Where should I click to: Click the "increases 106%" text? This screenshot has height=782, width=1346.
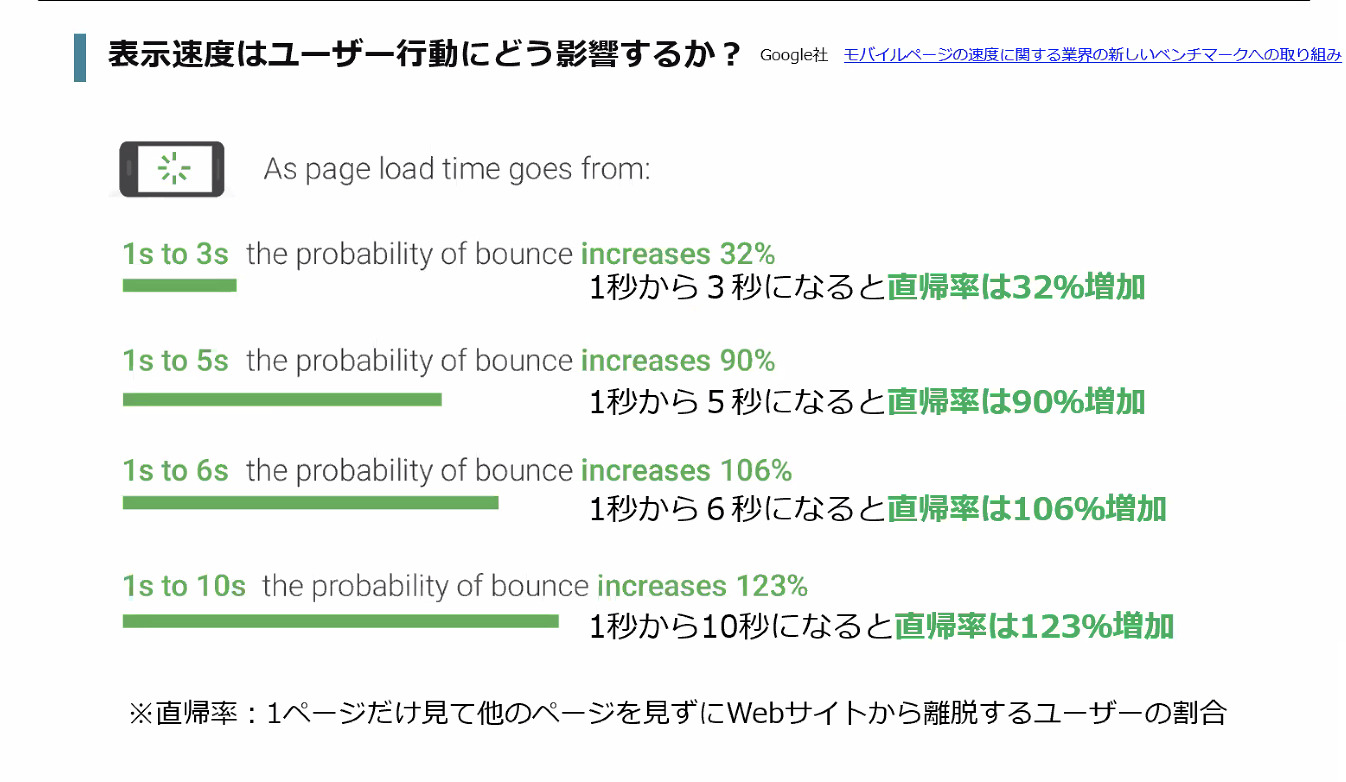click(x=686, y=470)
